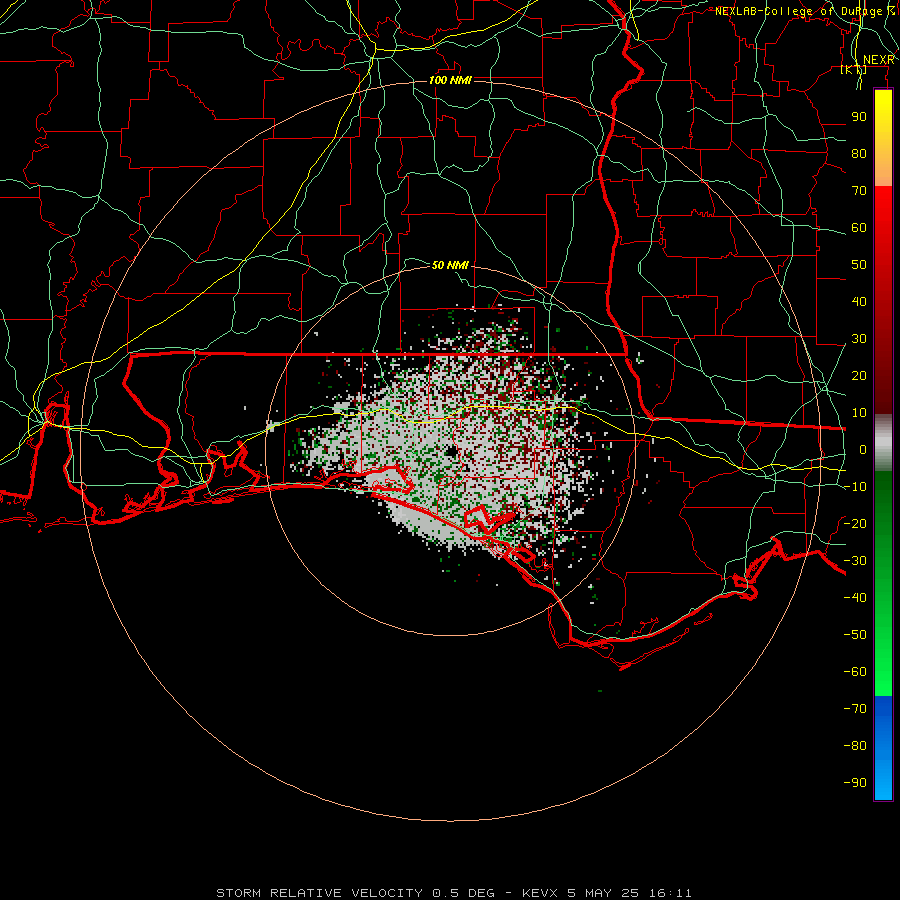Select the "40" velocity scale label

[859, 301]
